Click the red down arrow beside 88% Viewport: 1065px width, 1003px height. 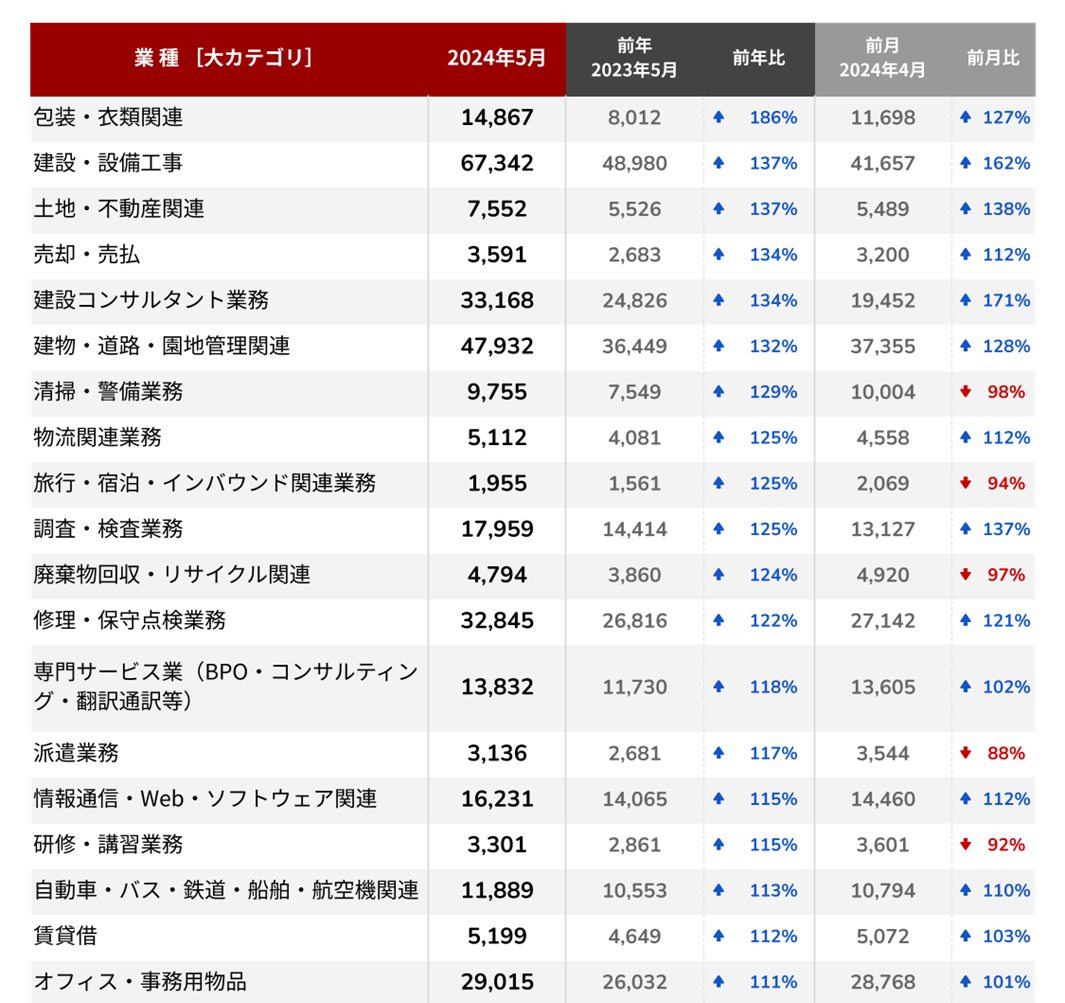point(965,753)
